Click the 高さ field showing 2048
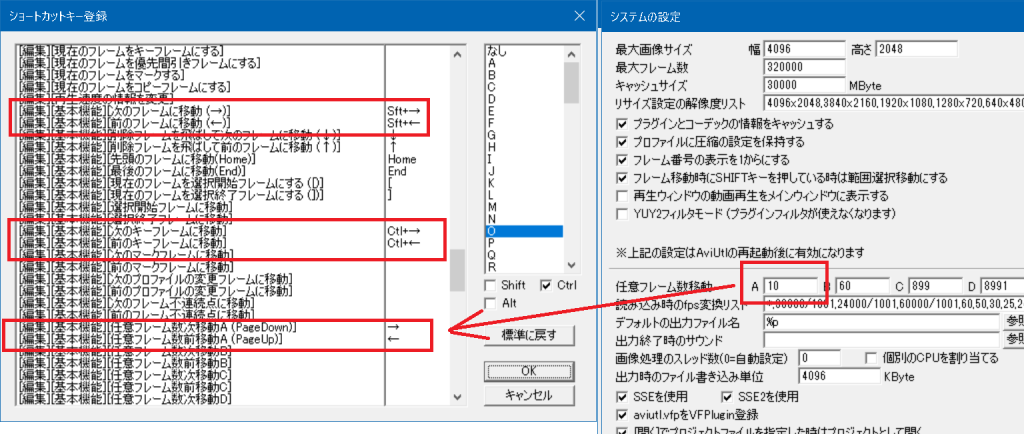The height and width of the screenshot is (434, 1024). 916,49
